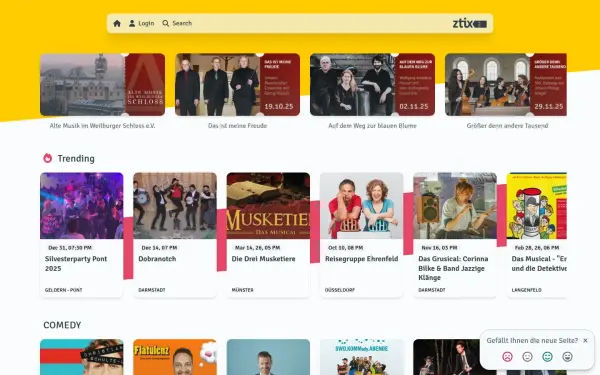Image resolution: width=600 pixels, height=375 pixels.
Task: Open the Dobranotch band event image
Action: tap(175, 206)
